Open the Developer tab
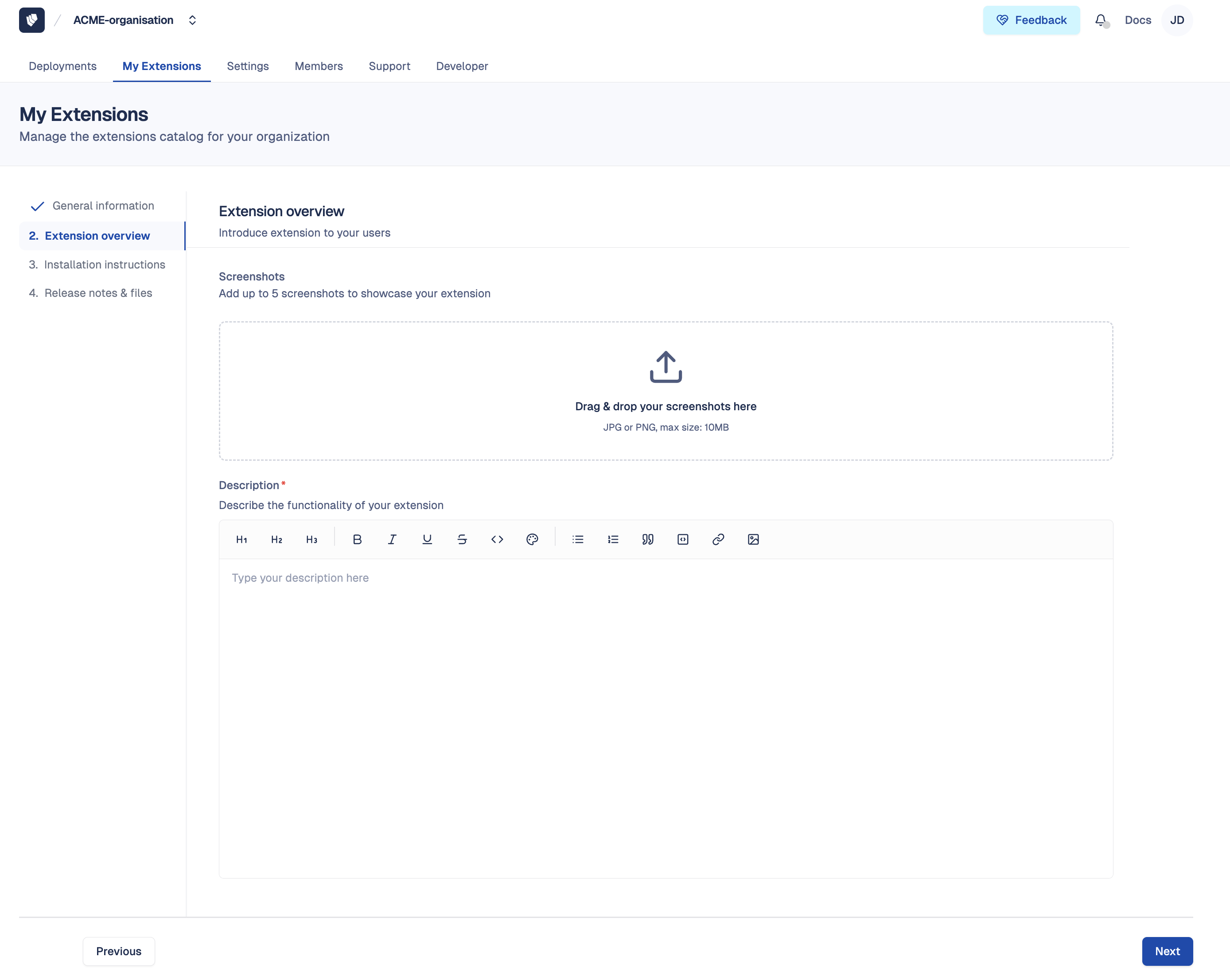This screenshot has width=1230, height=980. pyautogui.click(x=462, y=66)
